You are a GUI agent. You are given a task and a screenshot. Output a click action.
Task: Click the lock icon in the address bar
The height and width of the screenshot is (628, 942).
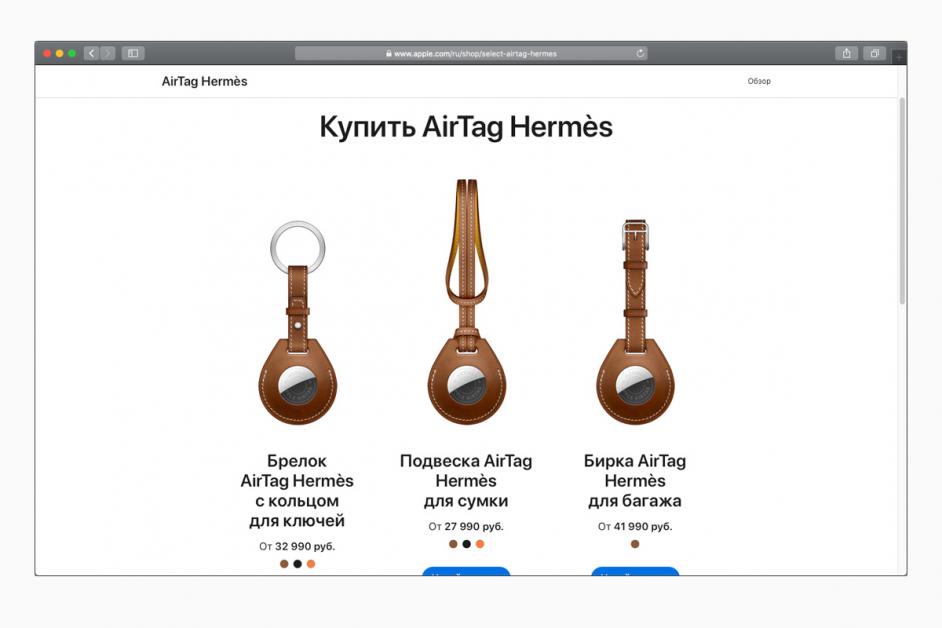[x=389, y=53]
